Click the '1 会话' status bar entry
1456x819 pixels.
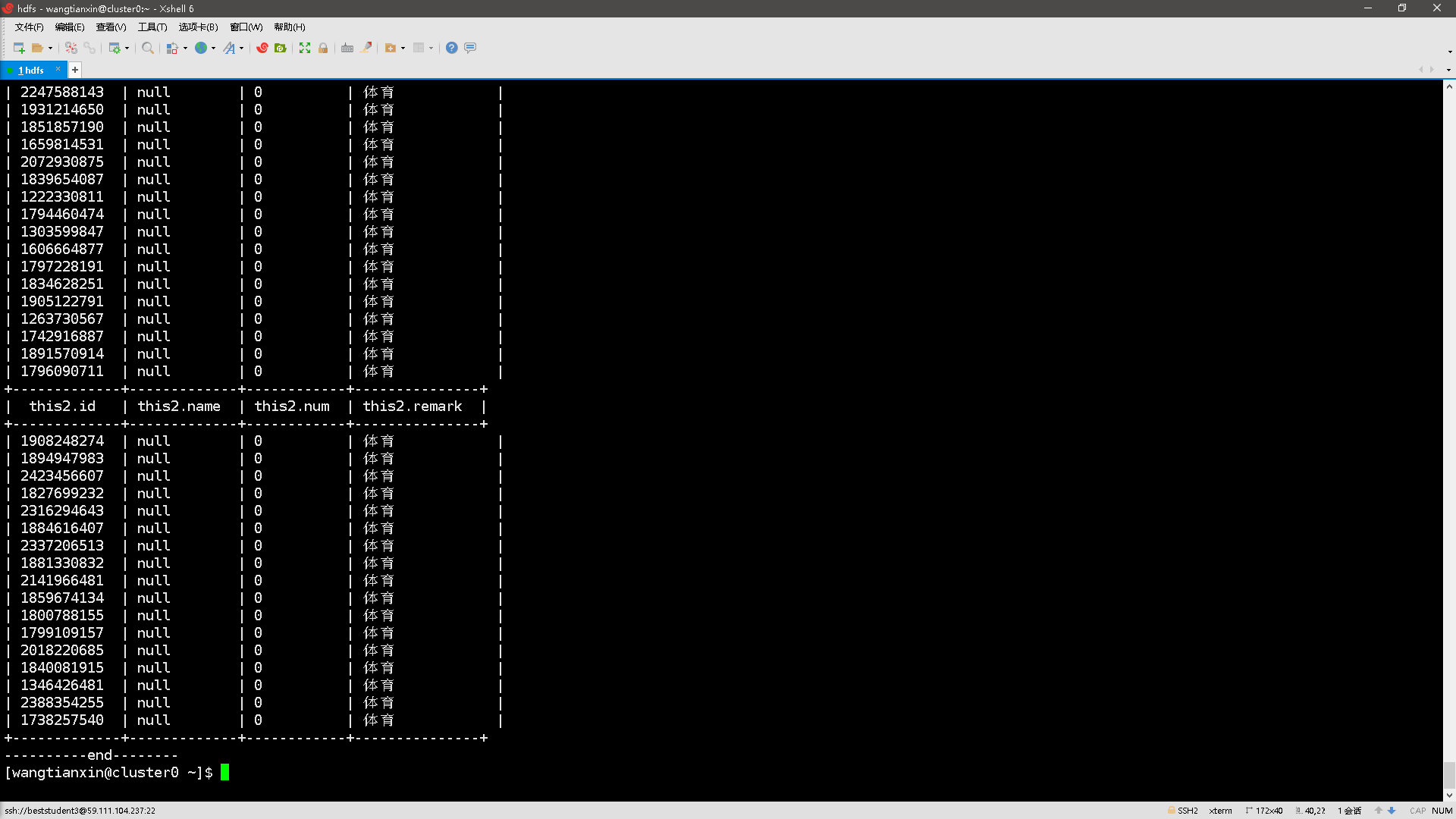[1350, 811]
